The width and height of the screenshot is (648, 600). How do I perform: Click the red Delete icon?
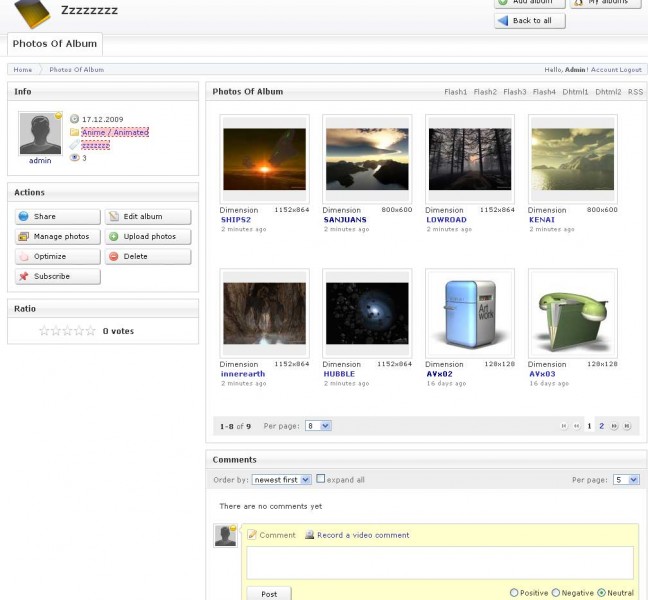coord(114,256)
